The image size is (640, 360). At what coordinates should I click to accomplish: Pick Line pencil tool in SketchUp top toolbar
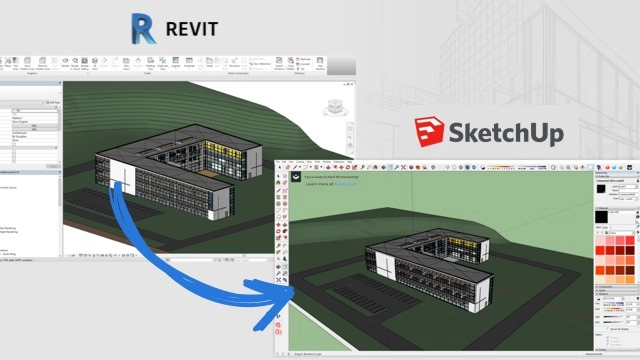295,167
